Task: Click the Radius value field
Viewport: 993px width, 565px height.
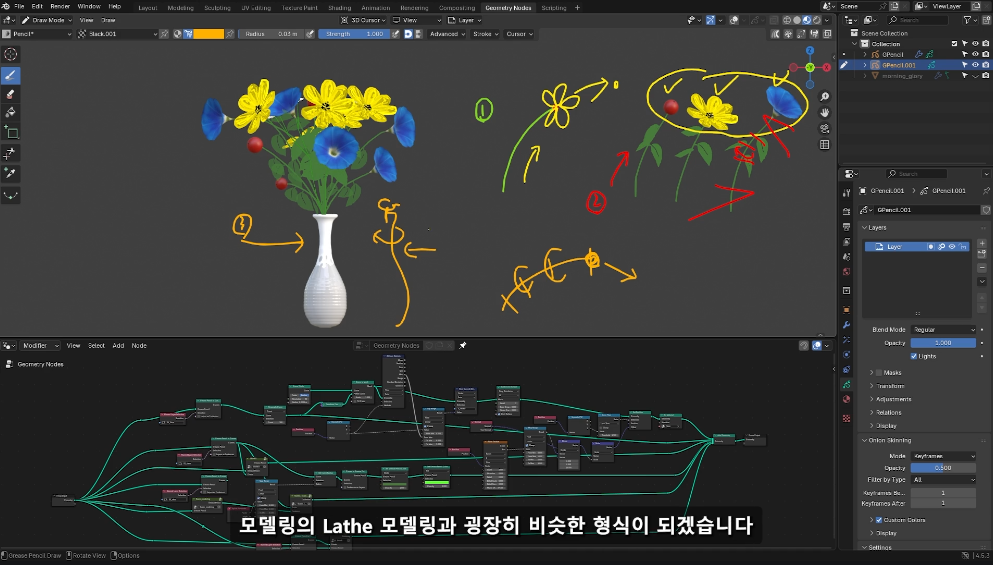Action: pos(272,34)
